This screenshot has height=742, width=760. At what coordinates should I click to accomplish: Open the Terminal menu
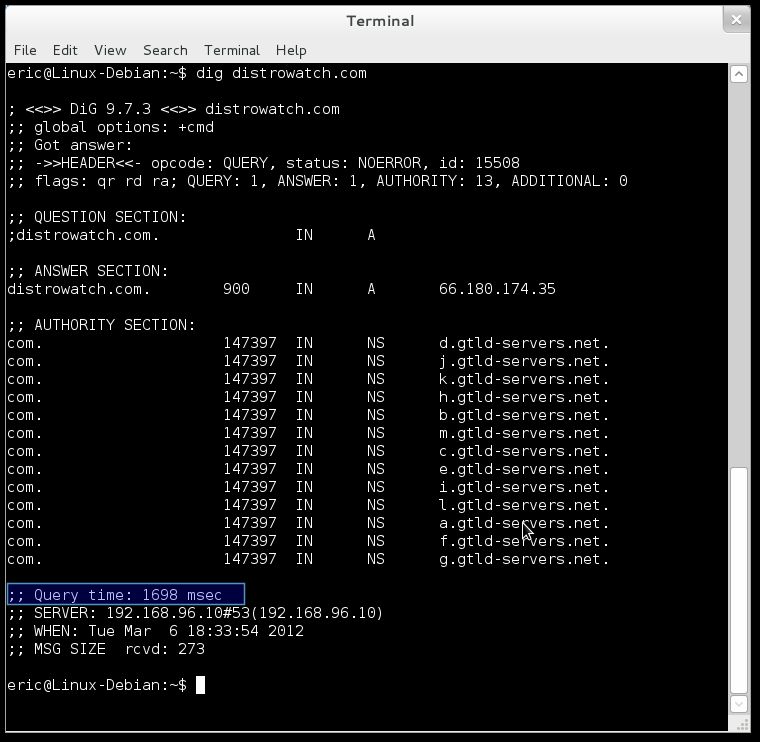point(232,50)
